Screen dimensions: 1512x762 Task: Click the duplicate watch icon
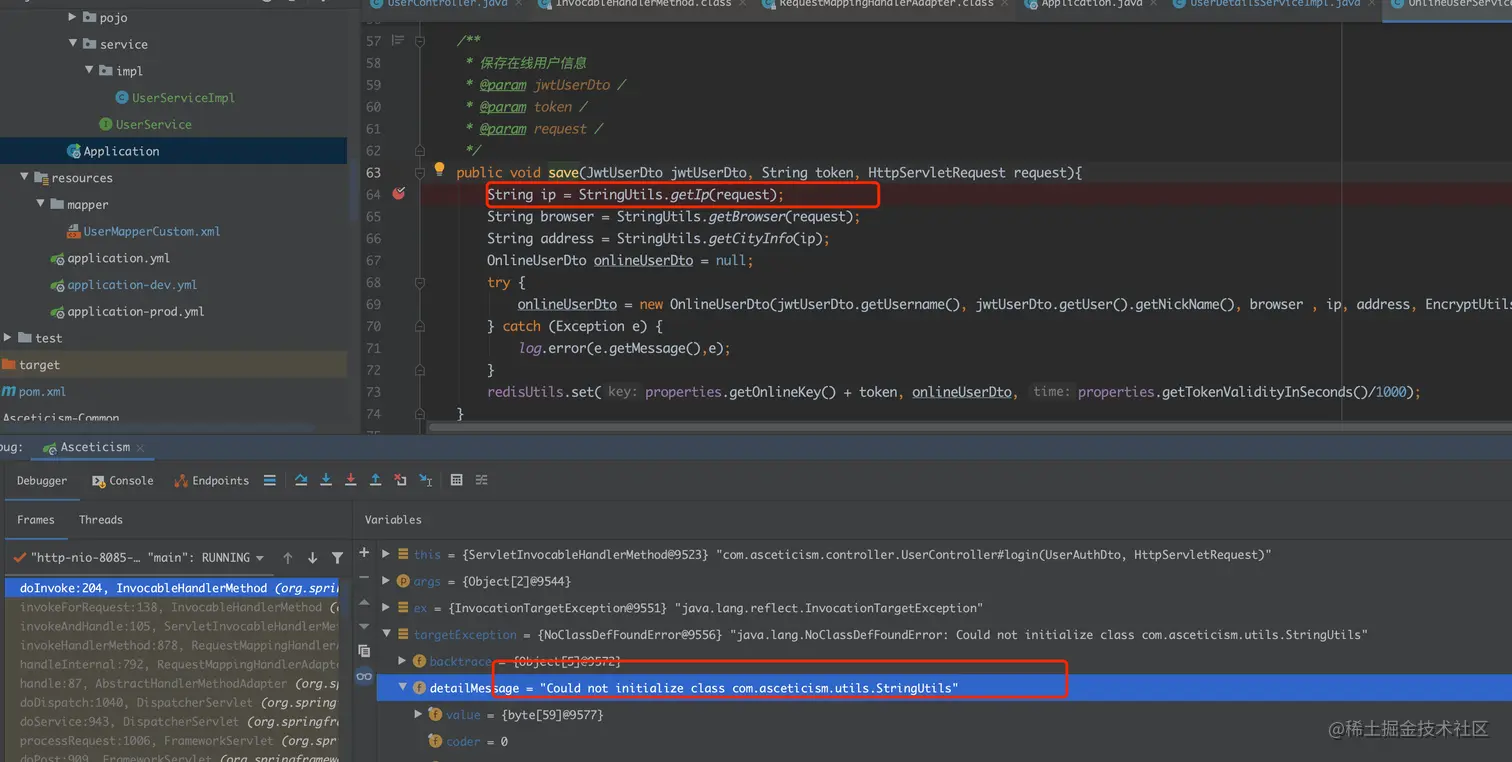[x=364, y=651]
